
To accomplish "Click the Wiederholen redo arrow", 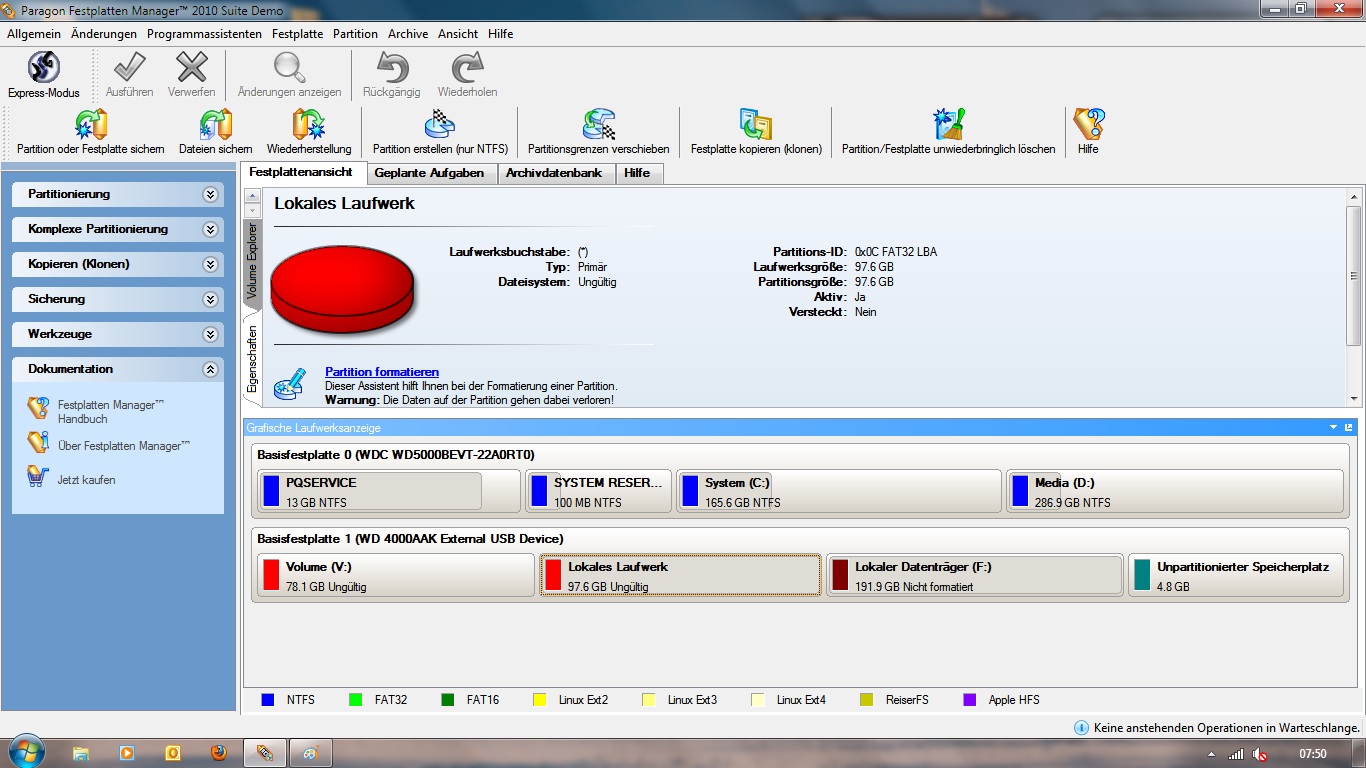I will point(467,67).
